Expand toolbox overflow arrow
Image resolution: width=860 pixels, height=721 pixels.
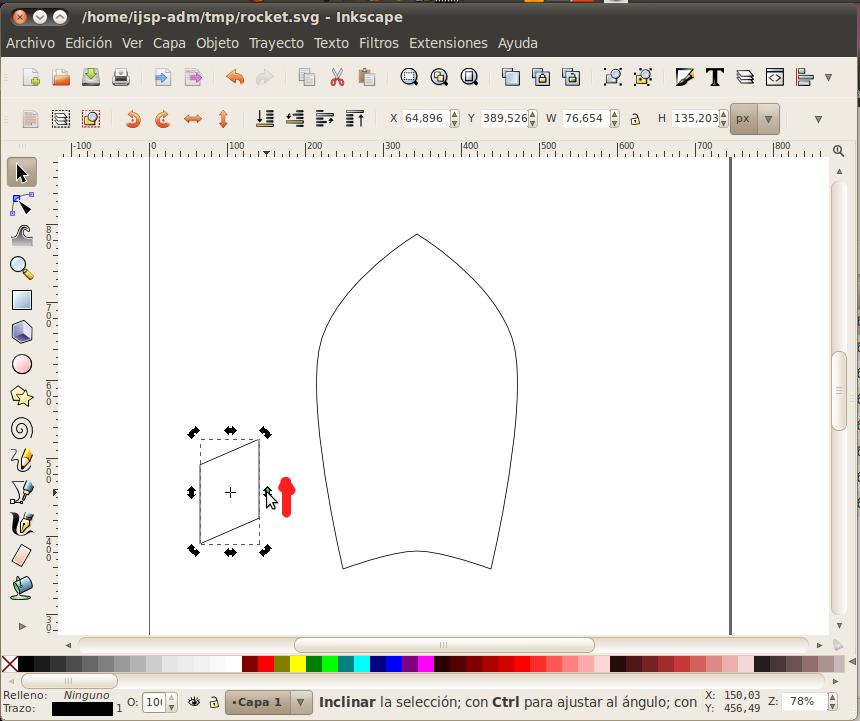[x=22, y=626]
